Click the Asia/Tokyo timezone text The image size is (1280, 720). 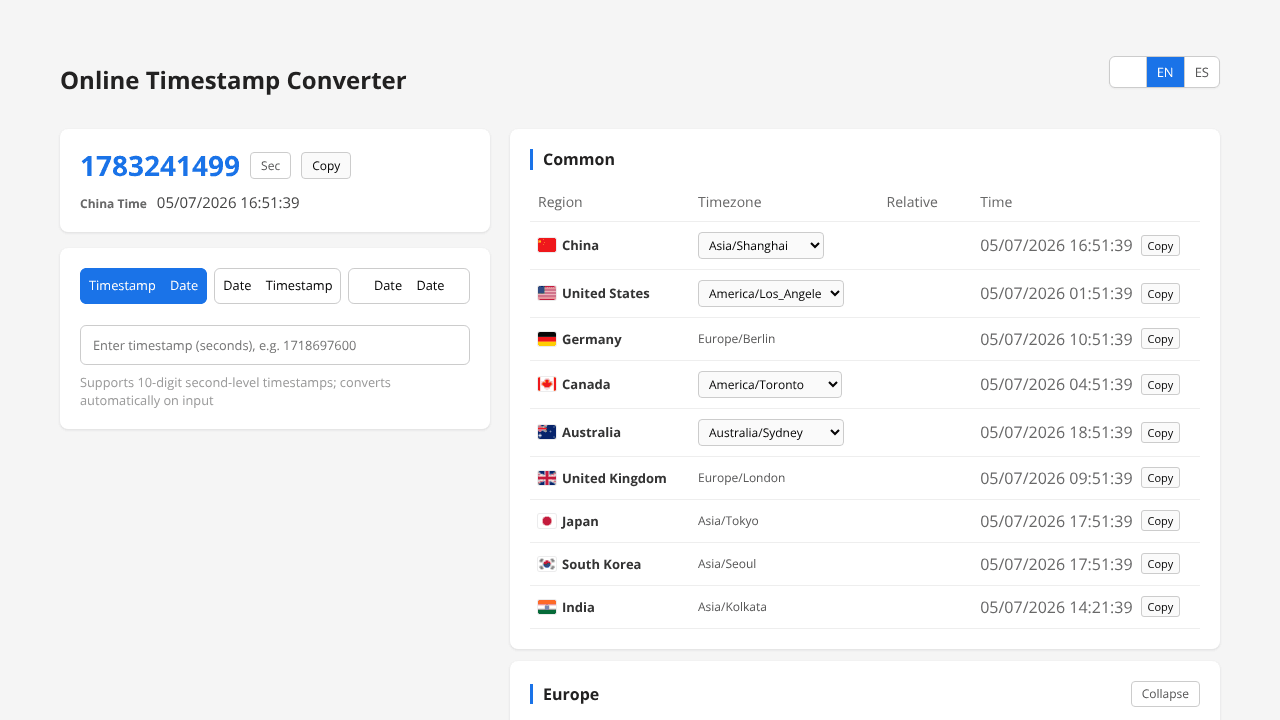tap(728, 521)
